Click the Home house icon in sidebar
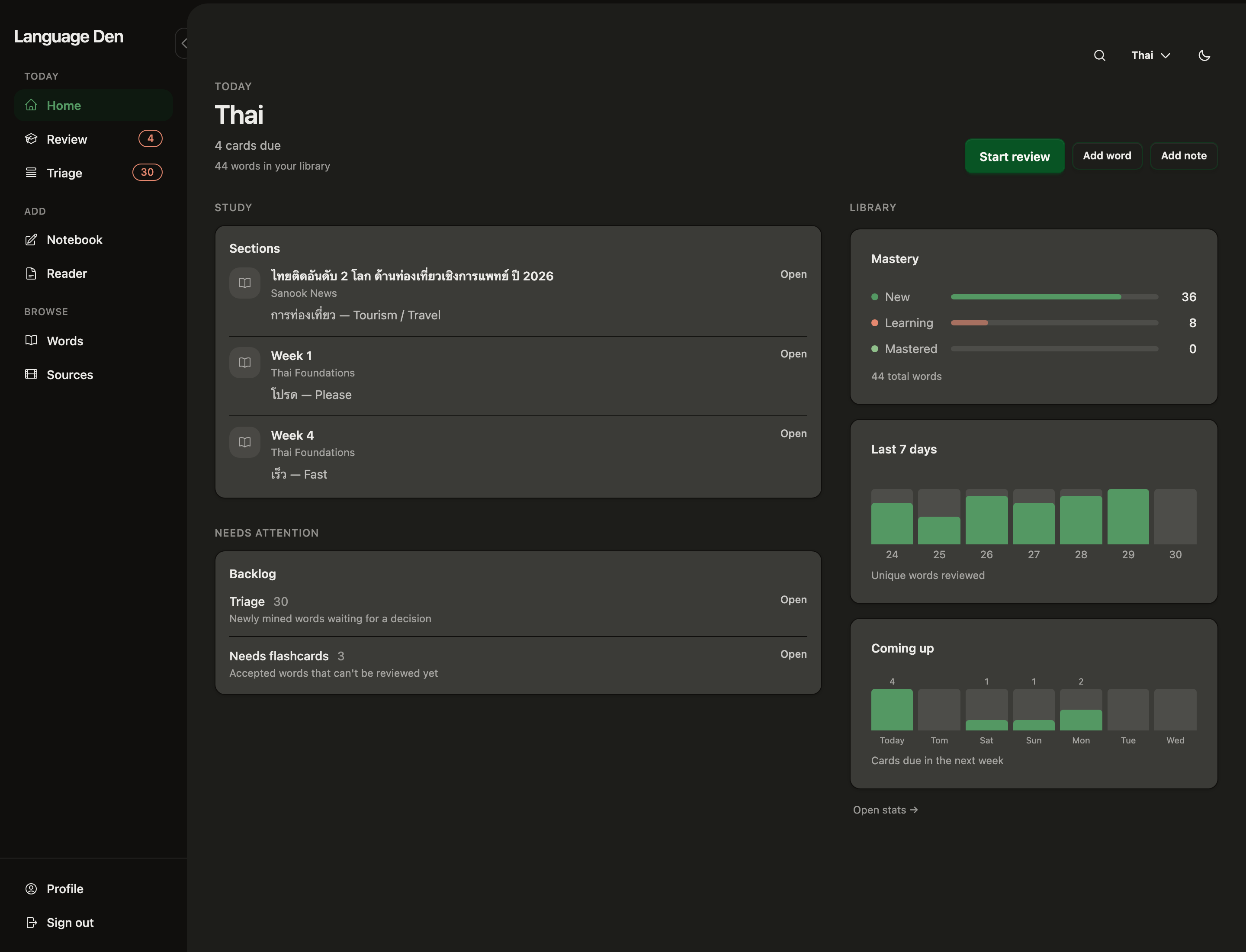 tap(31, 105)
